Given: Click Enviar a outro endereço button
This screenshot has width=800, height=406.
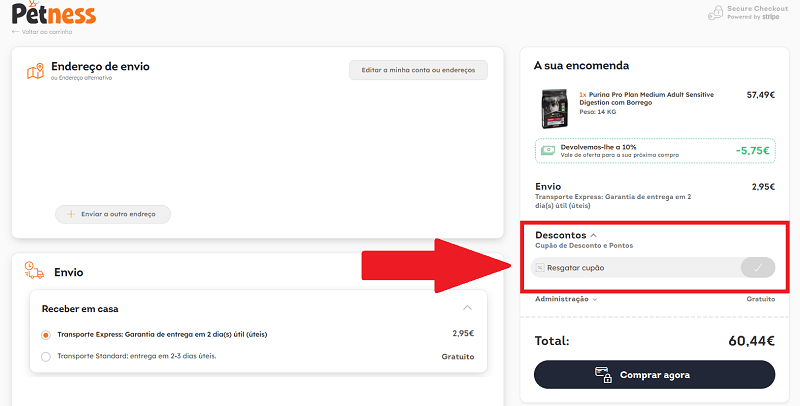Looking at the screenshot, I should point(113,214).
